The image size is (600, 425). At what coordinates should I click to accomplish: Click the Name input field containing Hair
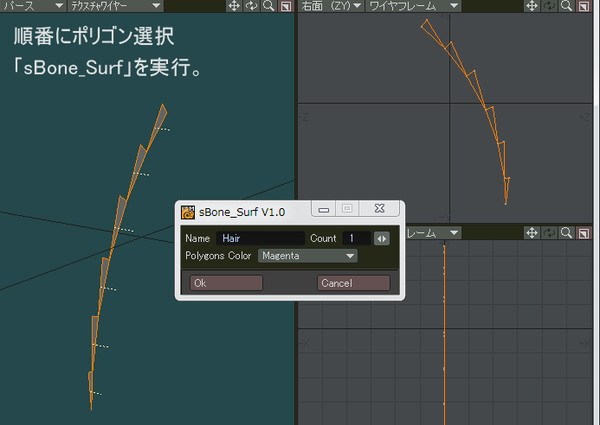260,238
